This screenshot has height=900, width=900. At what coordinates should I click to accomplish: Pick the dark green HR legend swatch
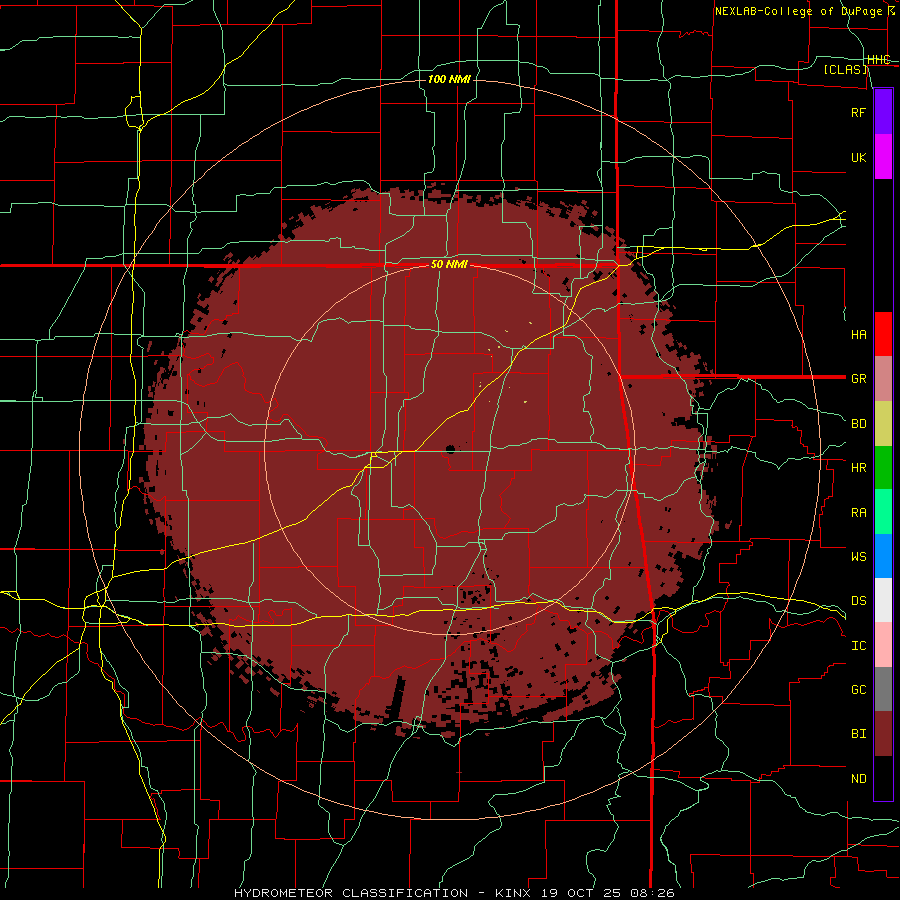click(x=883, y=468)
